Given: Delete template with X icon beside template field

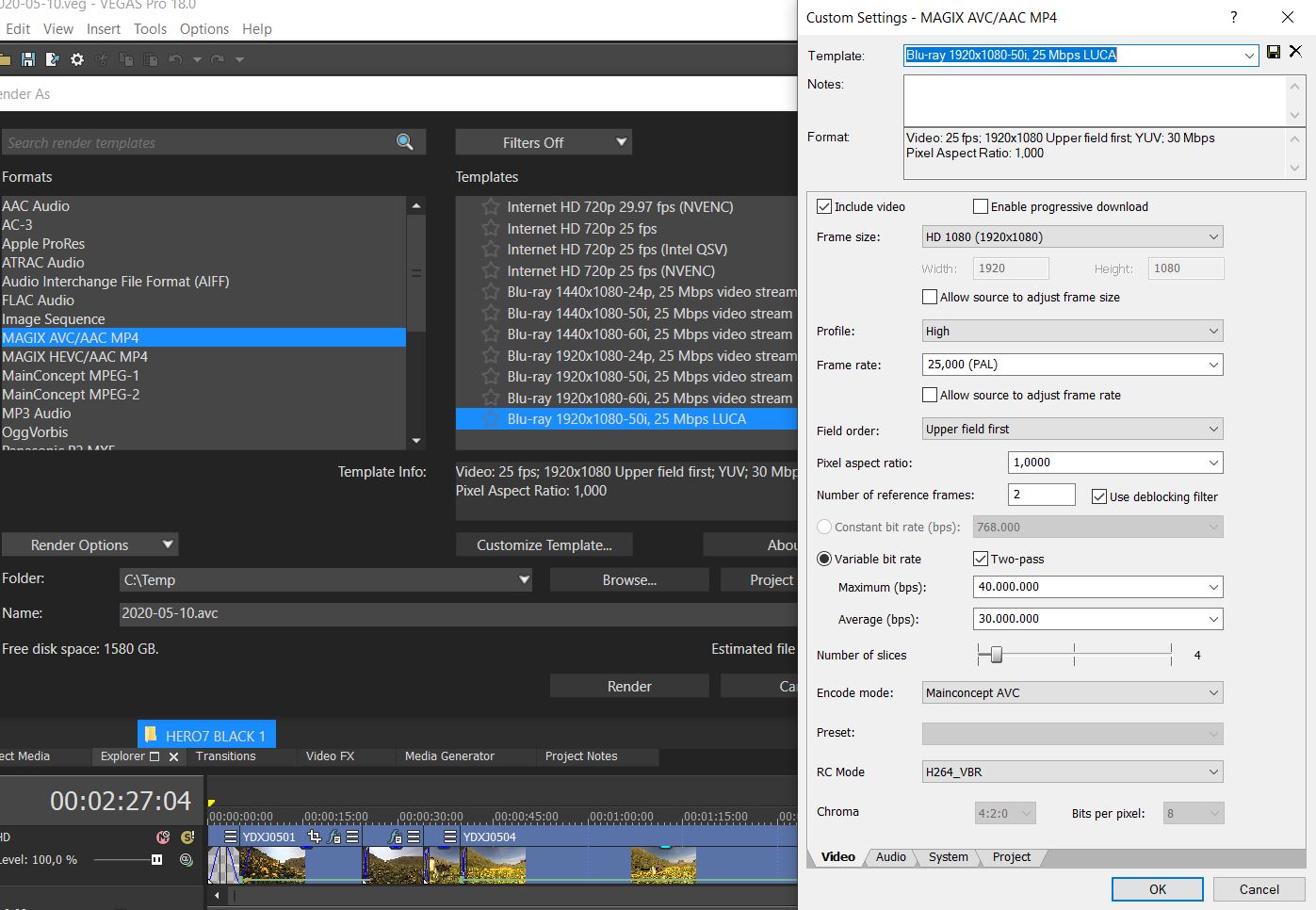Looking at the screenshot, I should point(1296,52).
